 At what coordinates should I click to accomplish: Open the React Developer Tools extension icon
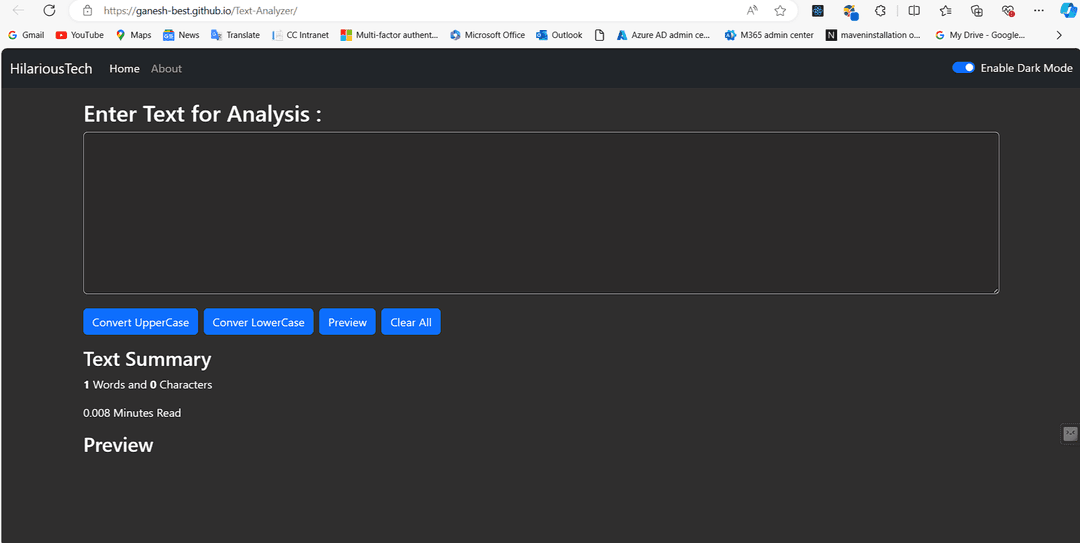[x=818, y=10]
